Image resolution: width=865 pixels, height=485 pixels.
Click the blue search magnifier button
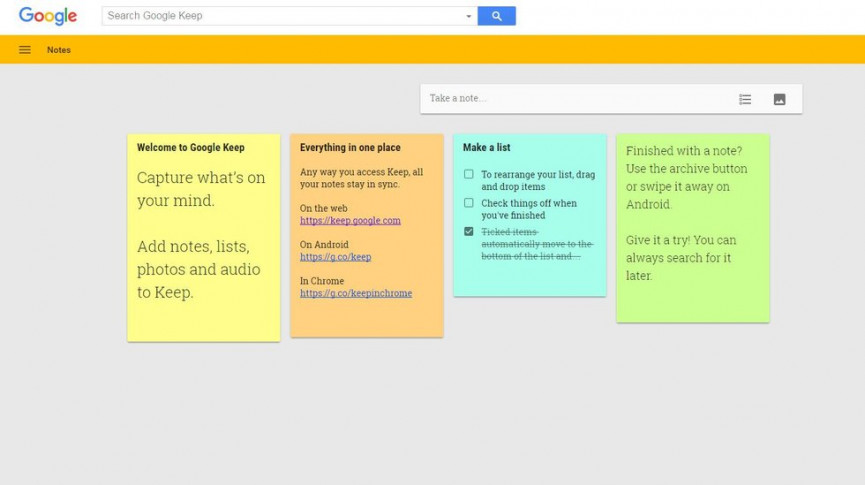point(496,16)
